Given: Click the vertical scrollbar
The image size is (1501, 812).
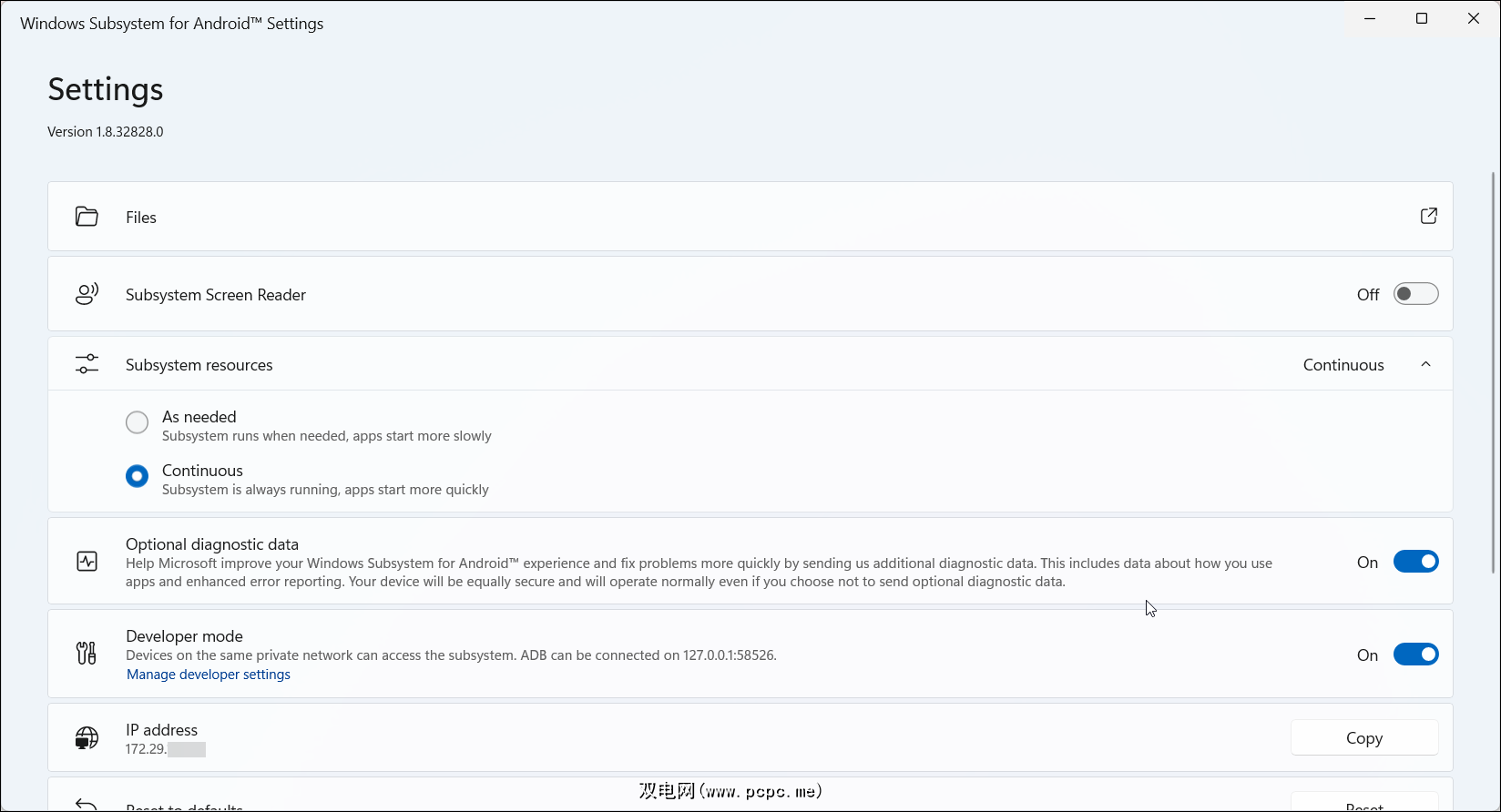Looking at the screenshot, I should pyautogui.click(x=1493, y=373).
